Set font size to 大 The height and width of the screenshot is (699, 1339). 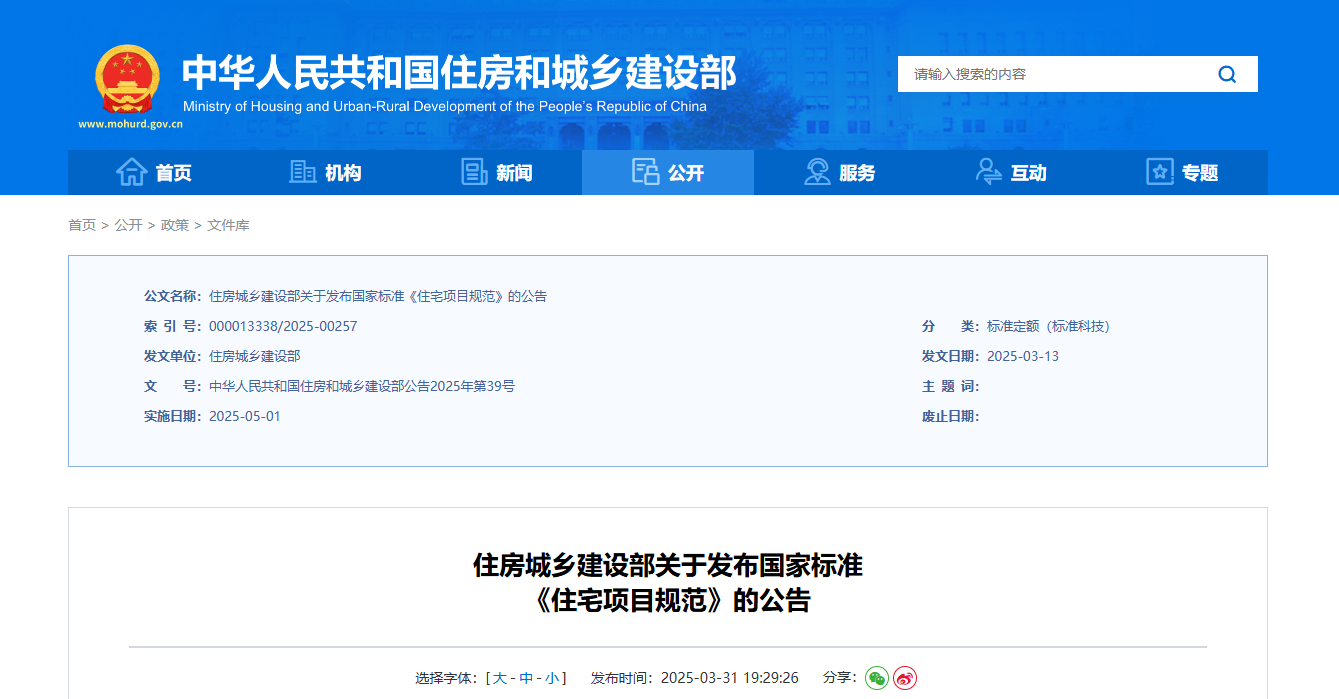[x=500, y=678]
